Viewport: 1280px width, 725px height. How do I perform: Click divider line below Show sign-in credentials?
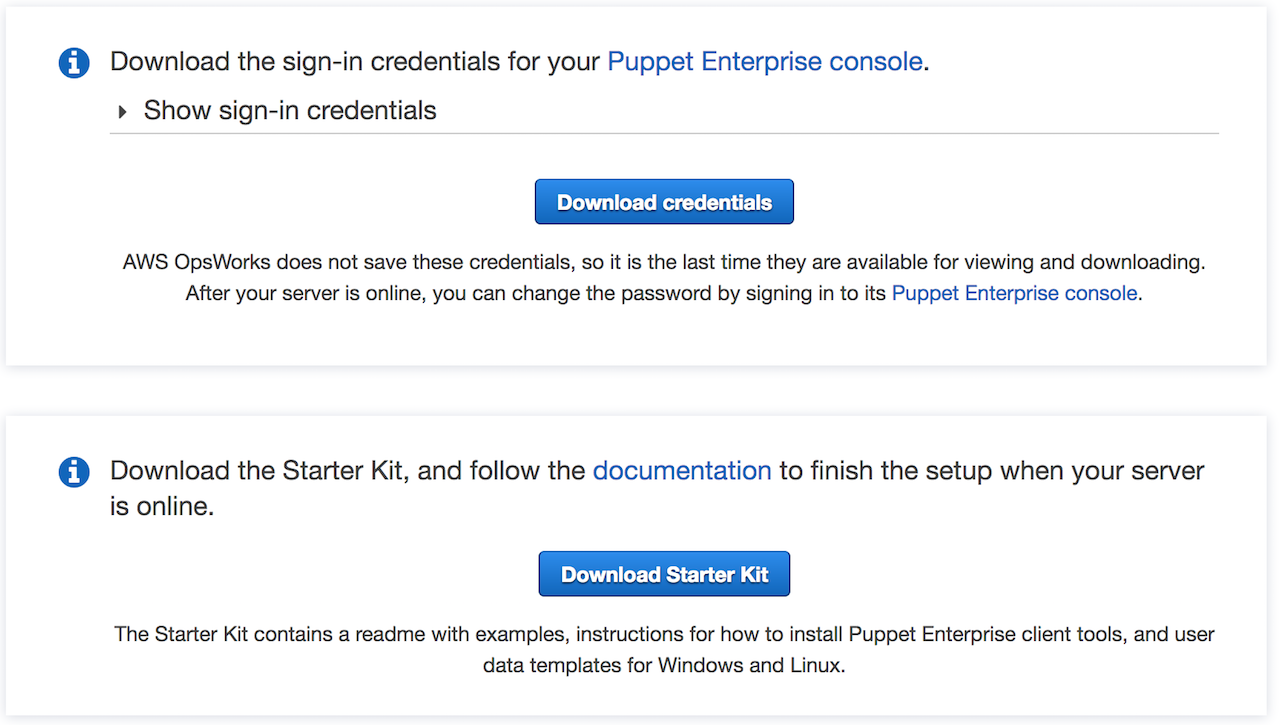664,133
